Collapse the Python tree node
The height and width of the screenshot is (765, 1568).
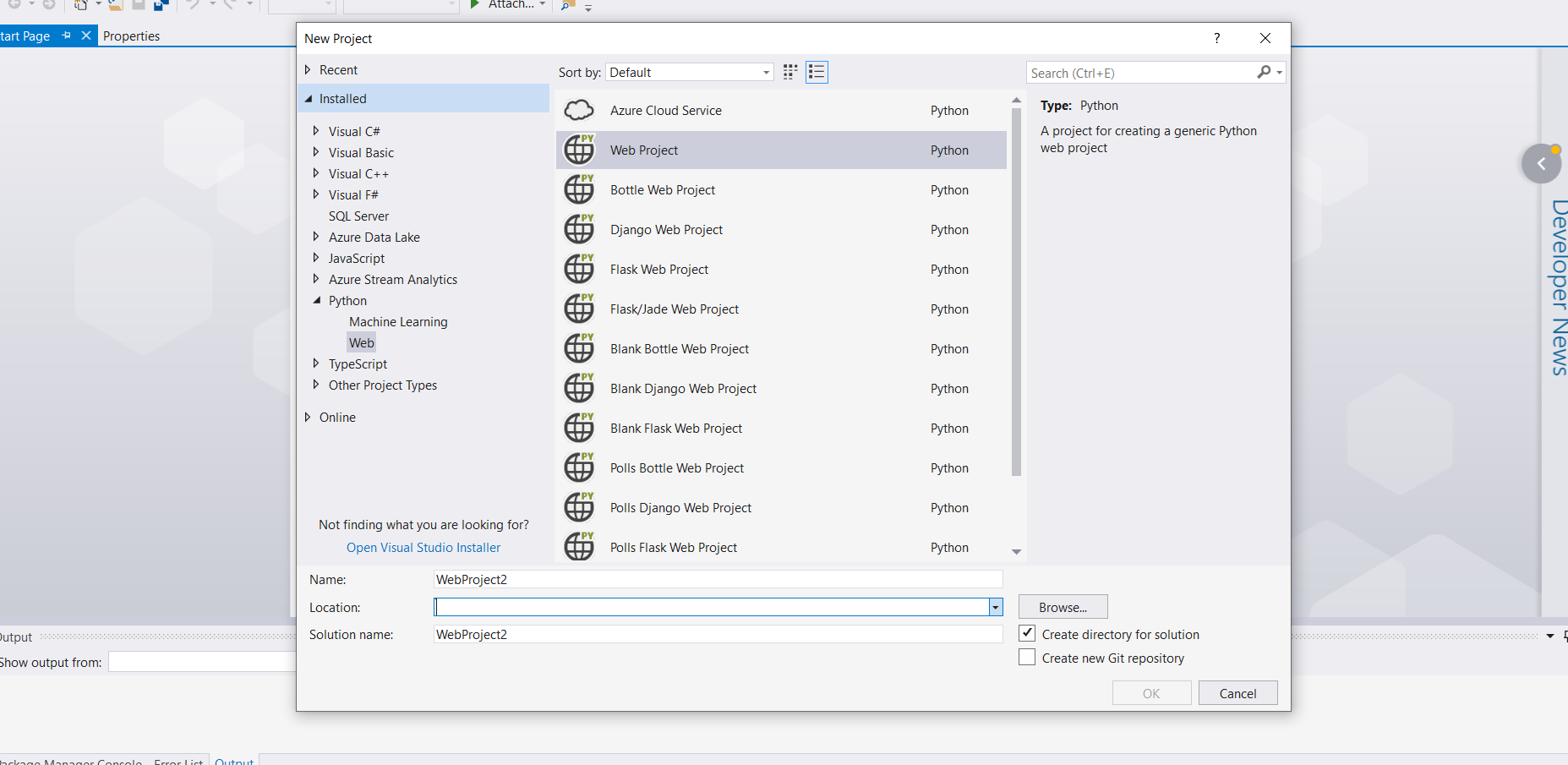317,300
